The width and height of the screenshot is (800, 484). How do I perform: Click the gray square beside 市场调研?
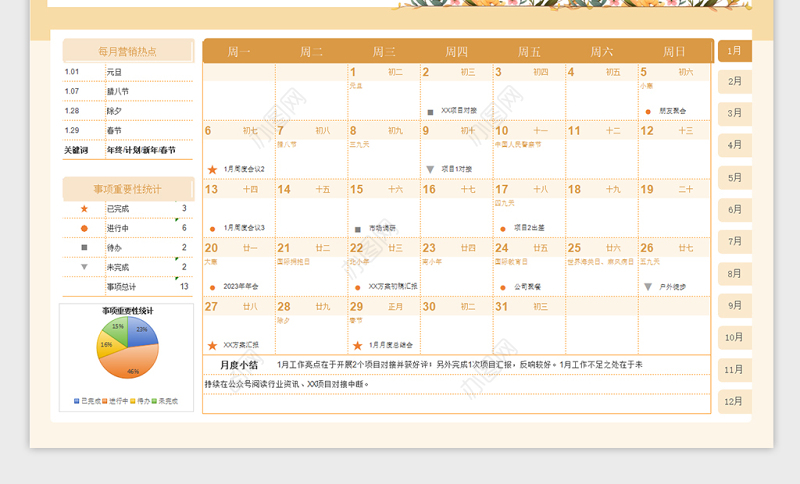pyautogui.click(x=357, y=228)
